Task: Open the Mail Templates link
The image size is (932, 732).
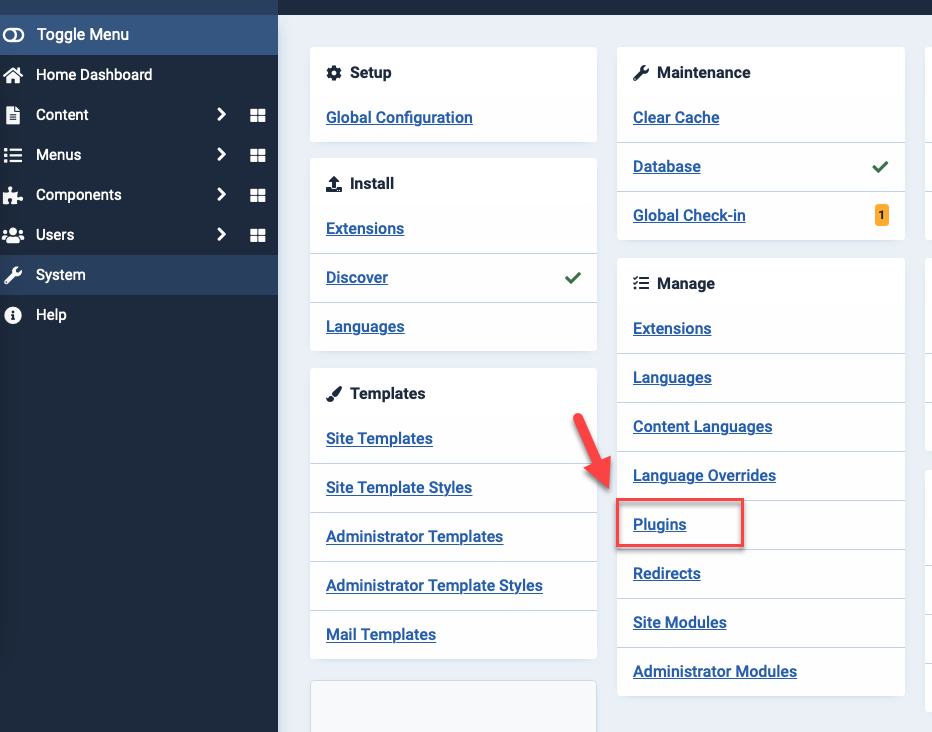Action: click(x=381, y=634)
